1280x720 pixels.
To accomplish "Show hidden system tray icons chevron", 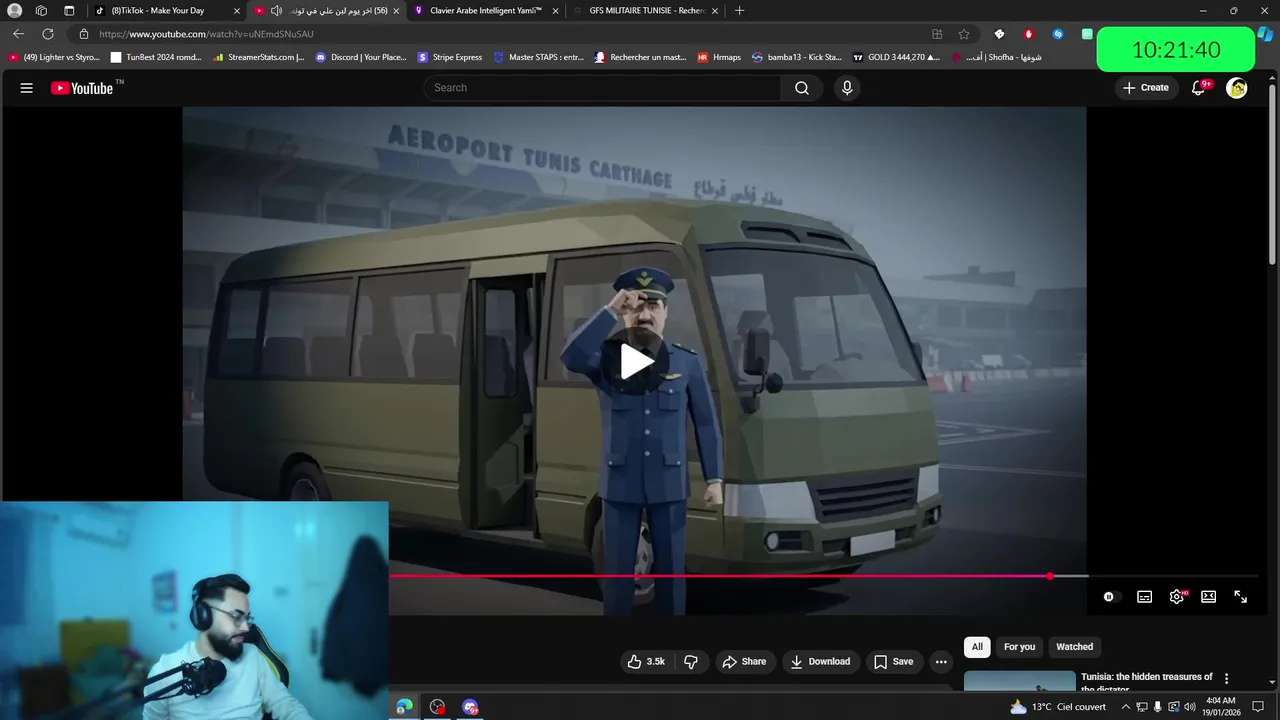I will 1125,707.
